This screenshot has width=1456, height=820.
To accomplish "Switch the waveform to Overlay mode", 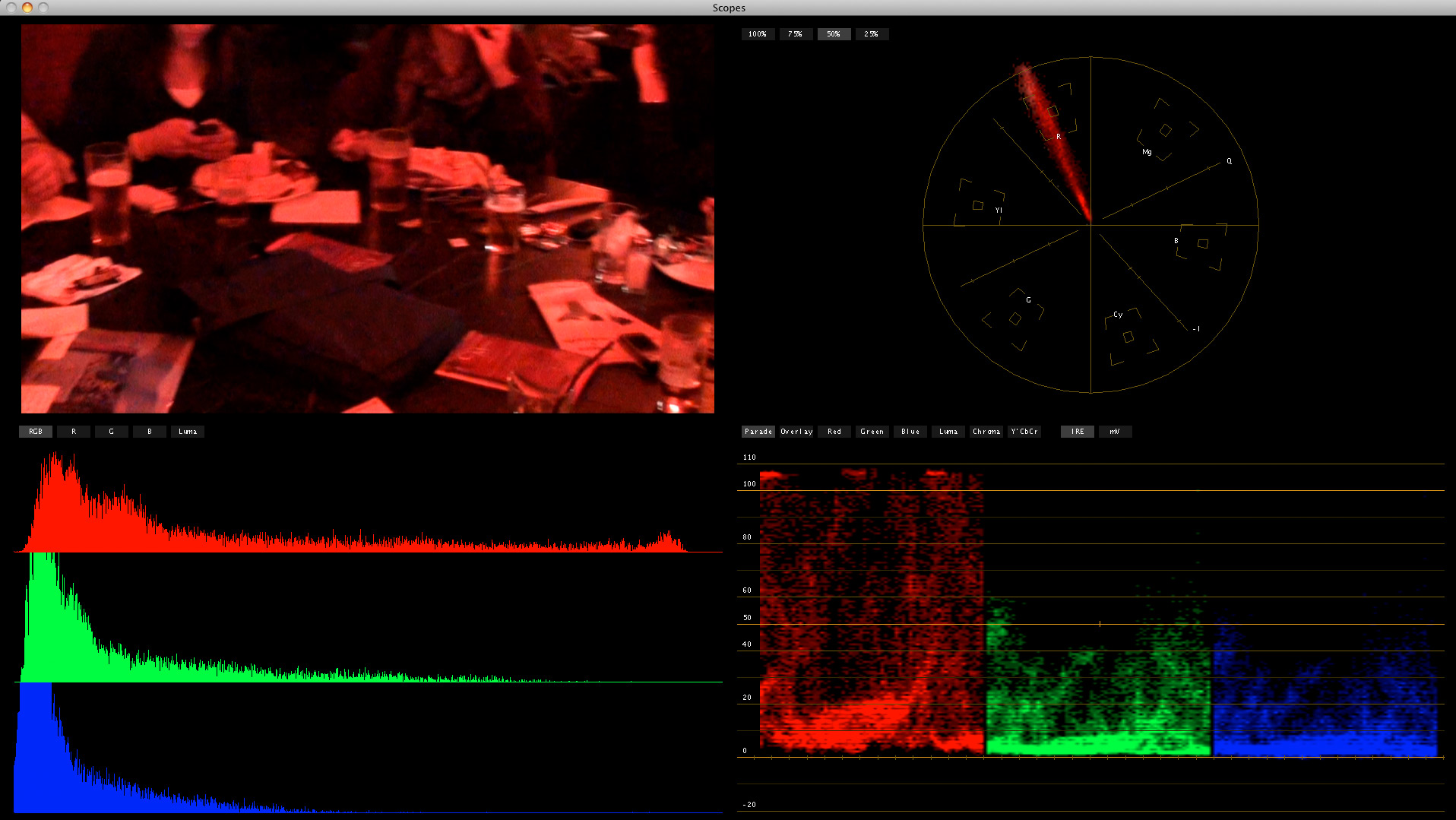I will pos(796,432).
